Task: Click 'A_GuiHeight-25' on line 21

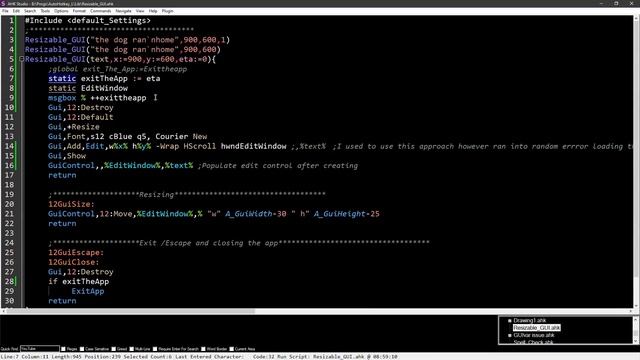Action: coord(347,214)
